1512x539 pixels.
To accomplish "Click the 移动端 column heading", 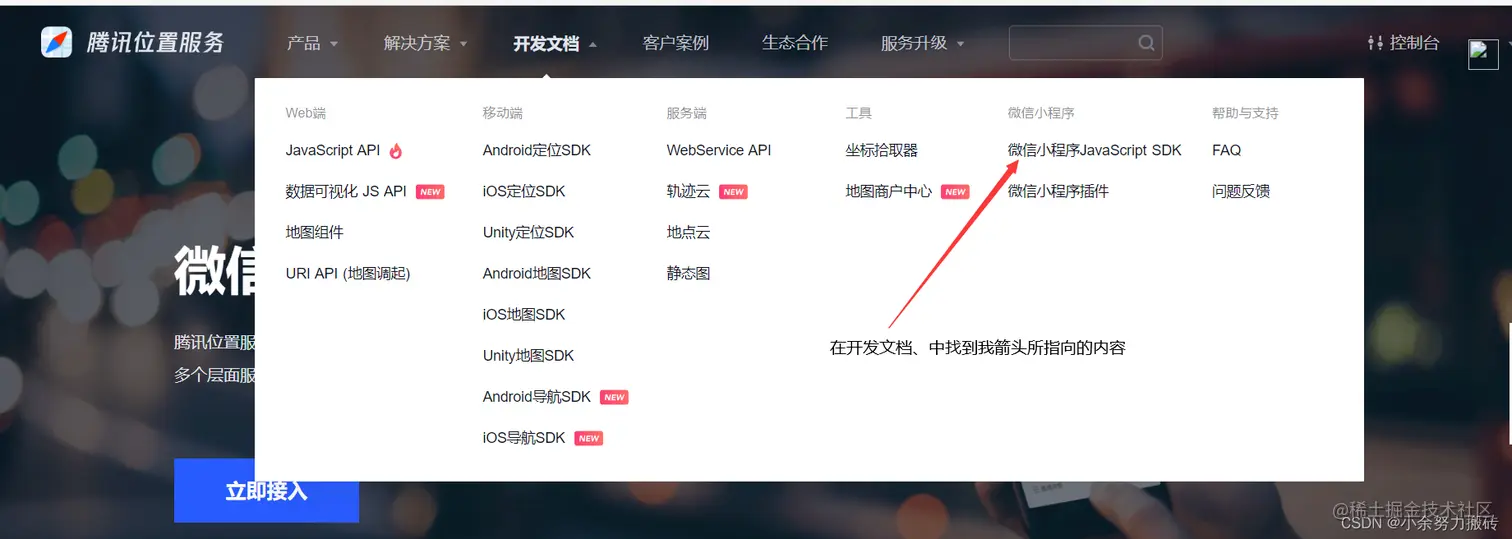I will 502,113.
